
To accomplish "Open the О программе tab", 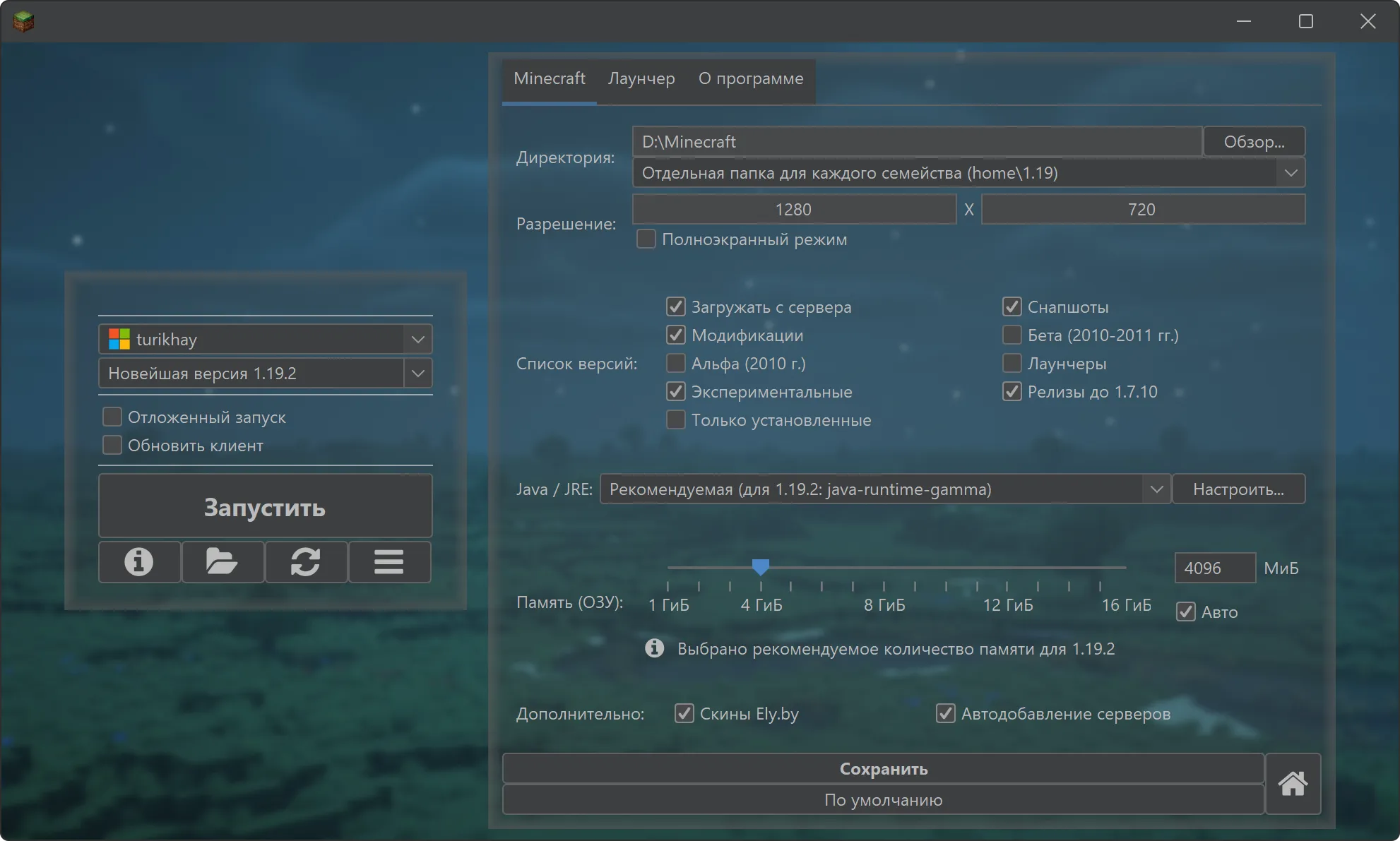I will click(751, 79).
